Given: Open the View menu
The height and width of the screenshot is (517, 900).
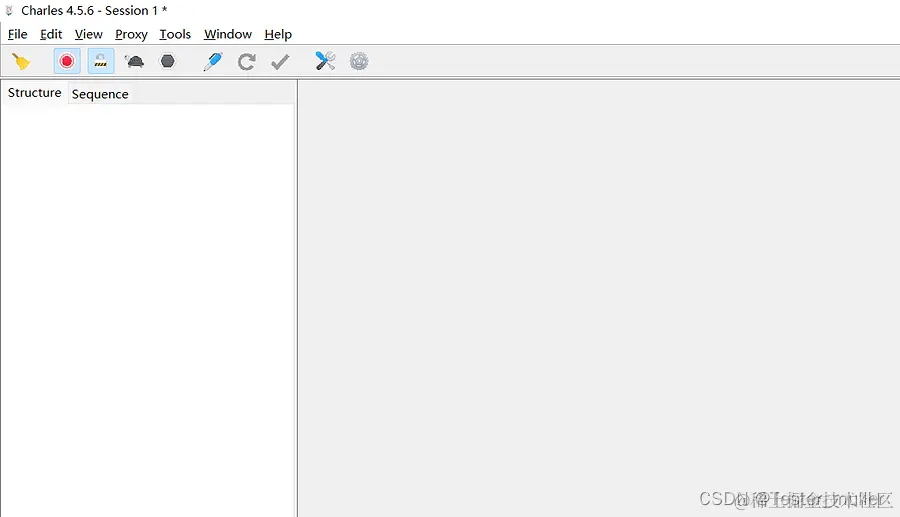Looking at the screenshot, I should (x=88, y=34).
